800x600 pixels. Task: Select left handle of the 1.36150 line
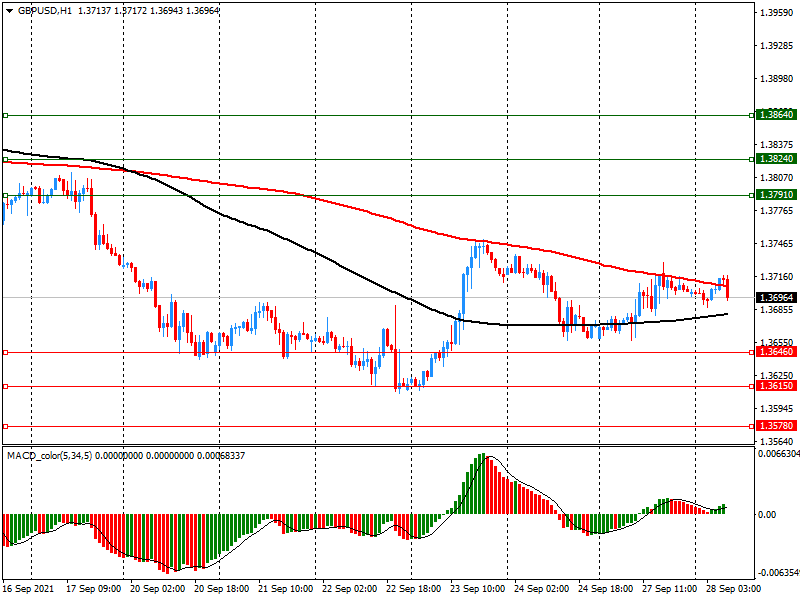(6, 387)
